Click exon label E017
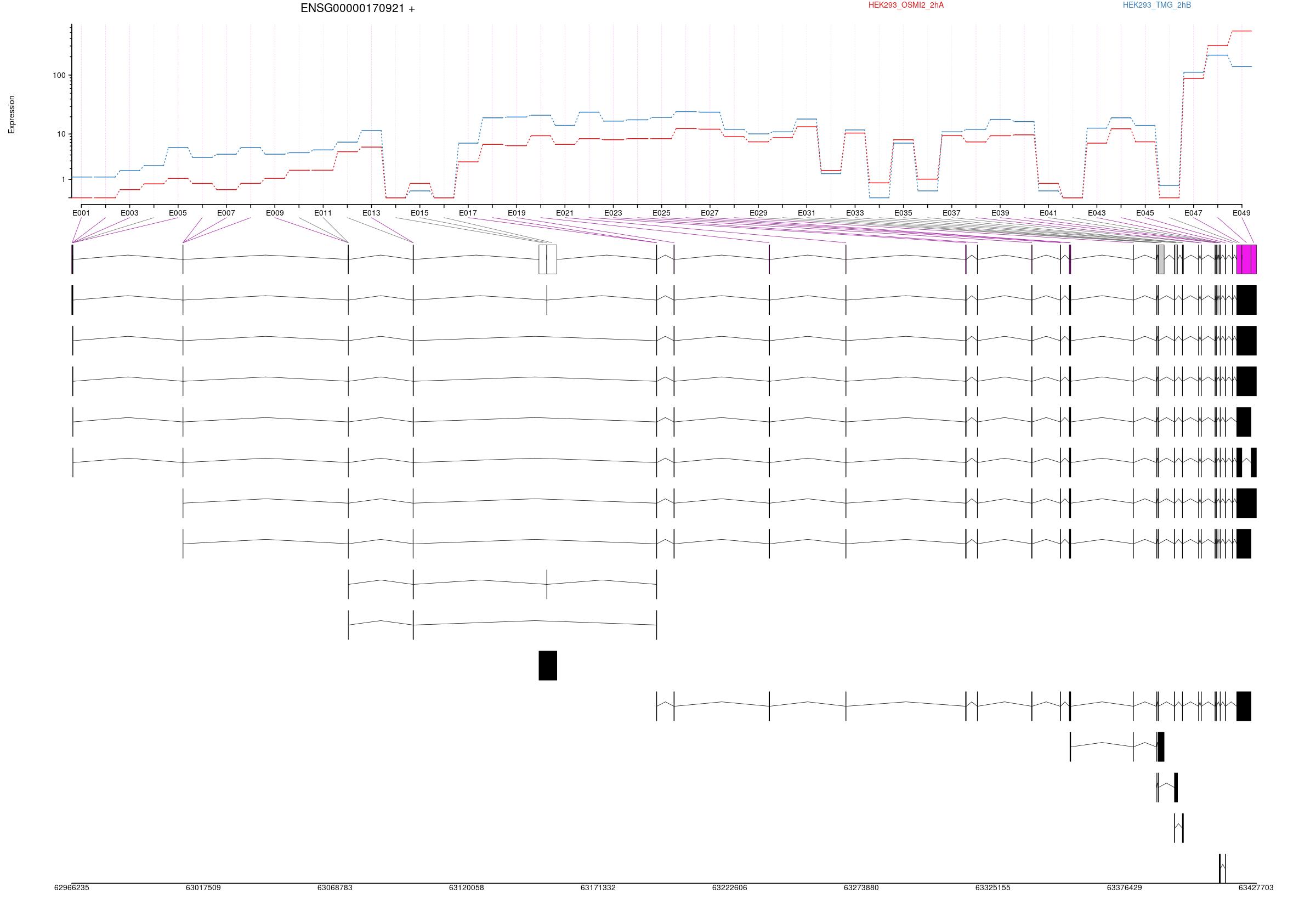This screenshot has height=899, width=1316. pos(468,213)
